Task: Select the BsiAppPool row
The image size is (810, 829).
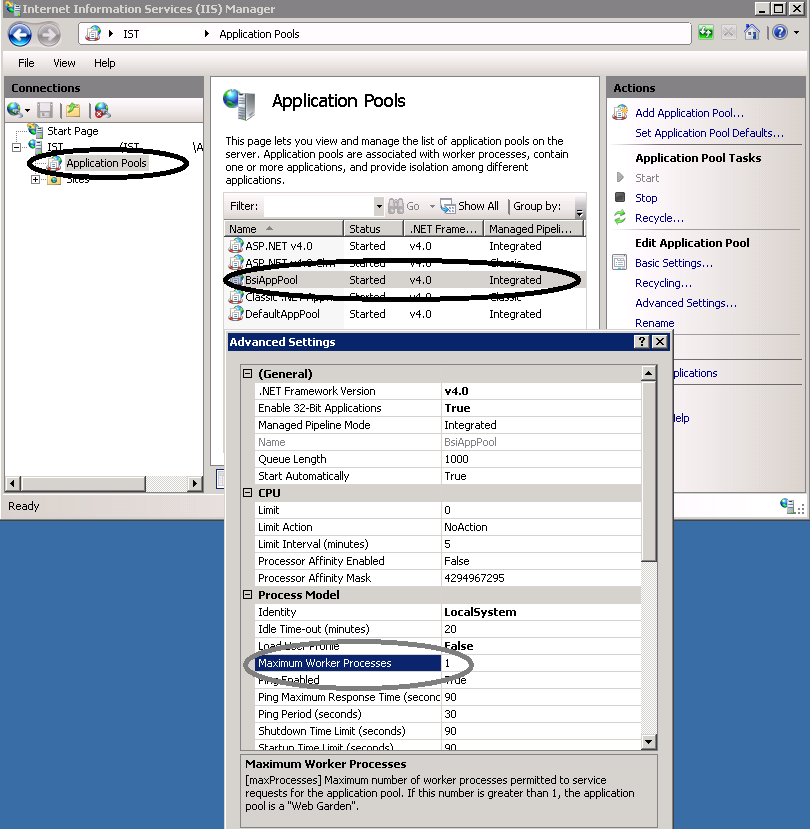Action: pyautogui.click(x=404, y=280)
